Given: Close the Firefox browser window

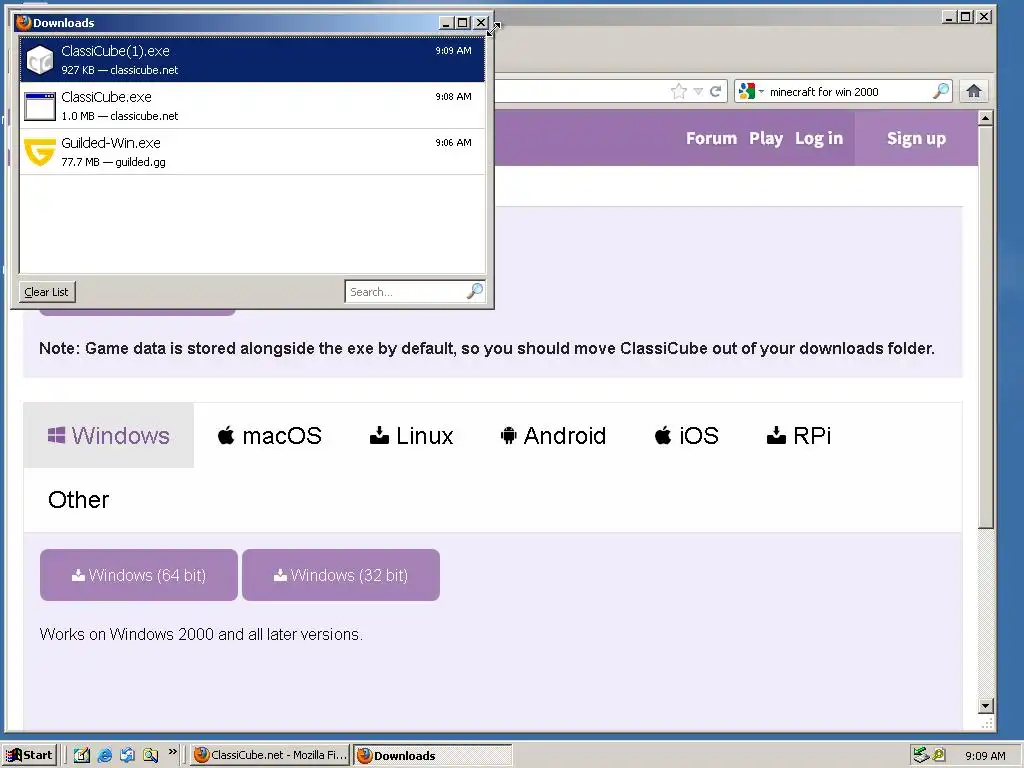Looking at the screenshot, I should [x=984, y=17].
